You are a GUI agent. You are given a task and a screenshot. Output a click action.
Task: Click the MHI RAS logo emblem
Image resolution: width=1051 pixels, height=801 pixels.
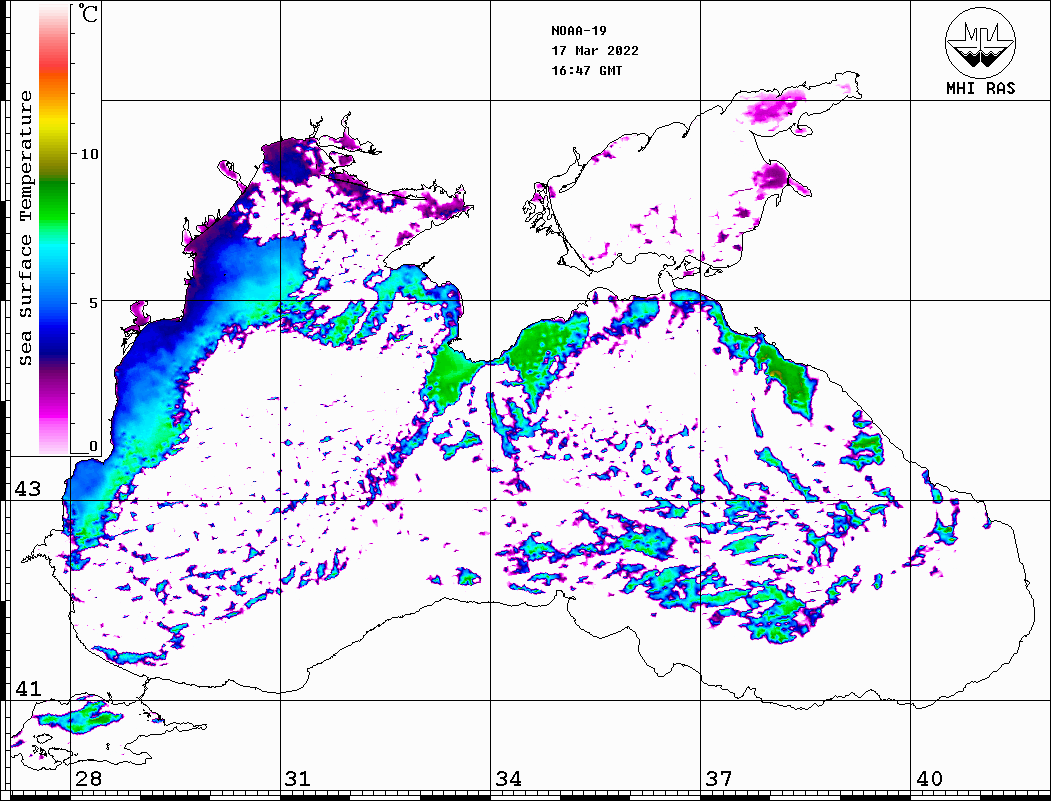[x=979, y=42]
